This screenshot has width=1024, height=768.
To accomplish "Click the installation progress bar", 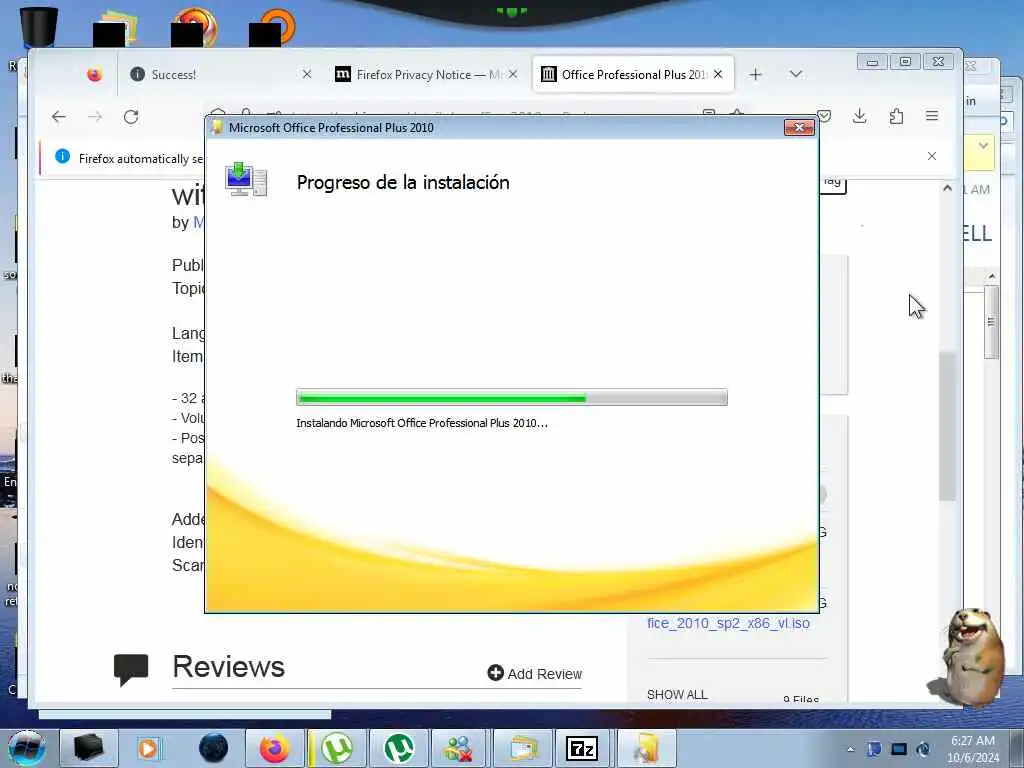I will (x=512, y=397).
